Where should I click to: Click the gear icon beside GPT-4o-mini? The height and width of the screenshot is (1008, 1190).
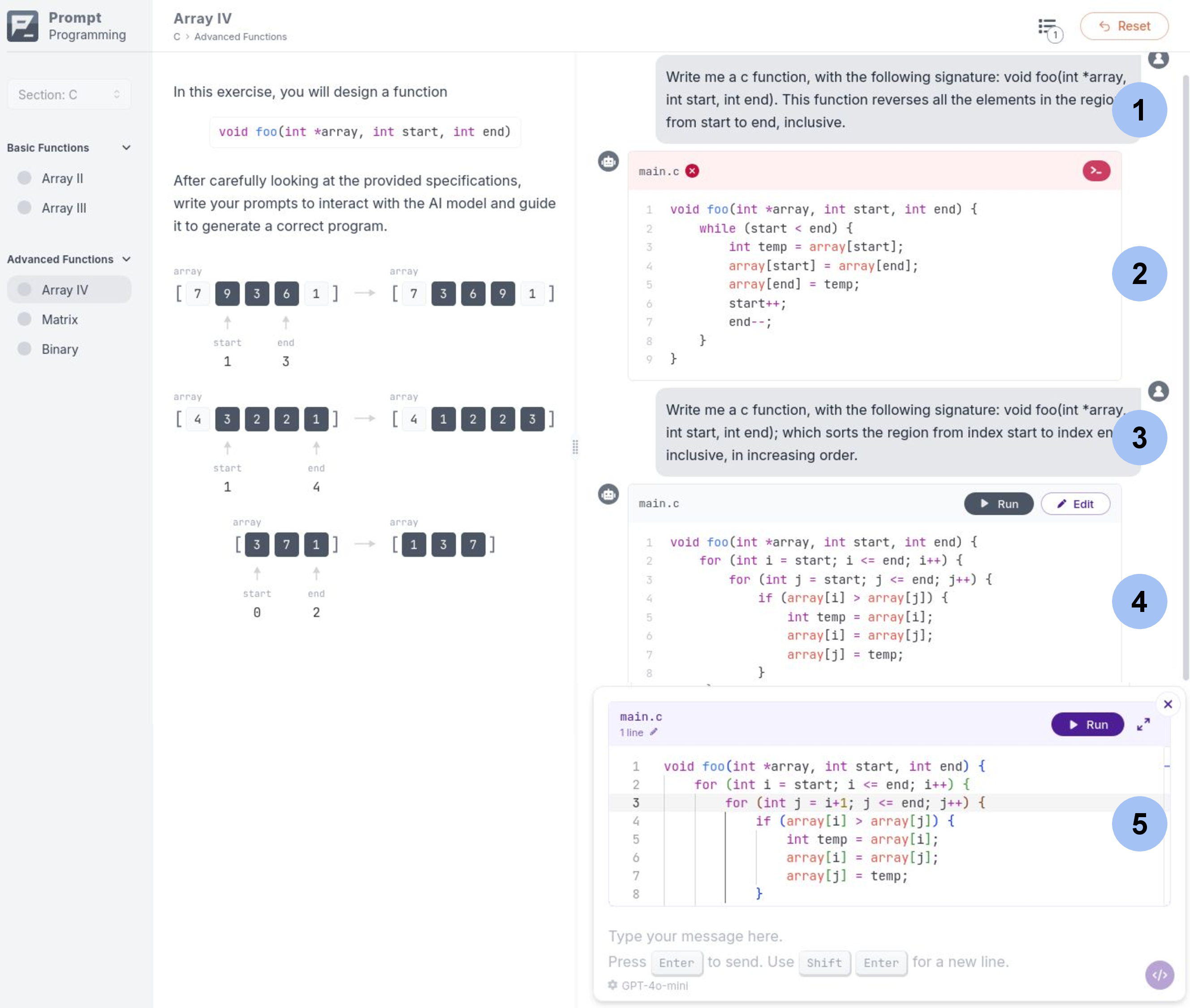pyautogui.click(x=613, y=985)
